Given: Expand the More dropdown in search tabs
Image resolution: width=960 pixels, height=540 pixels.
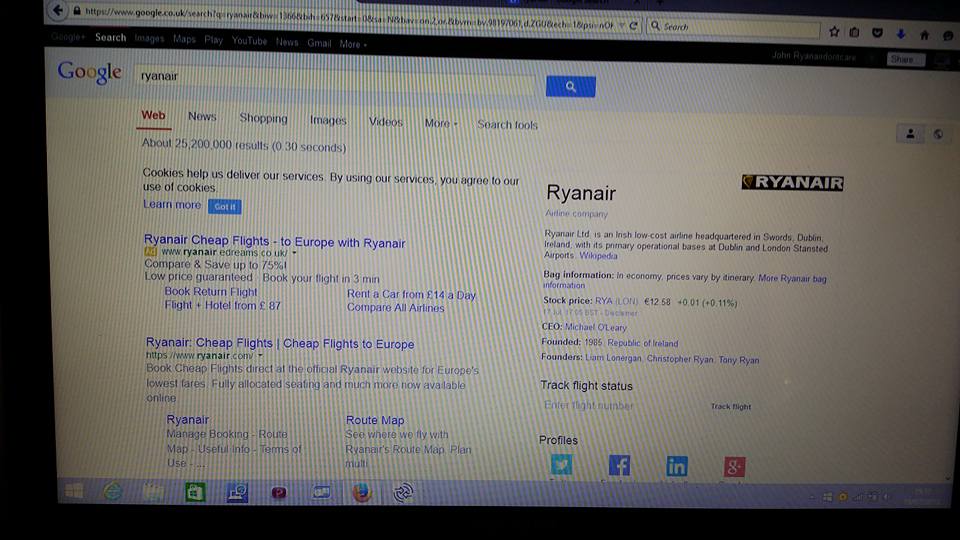Looking at the screenshot, I should 441,123.
